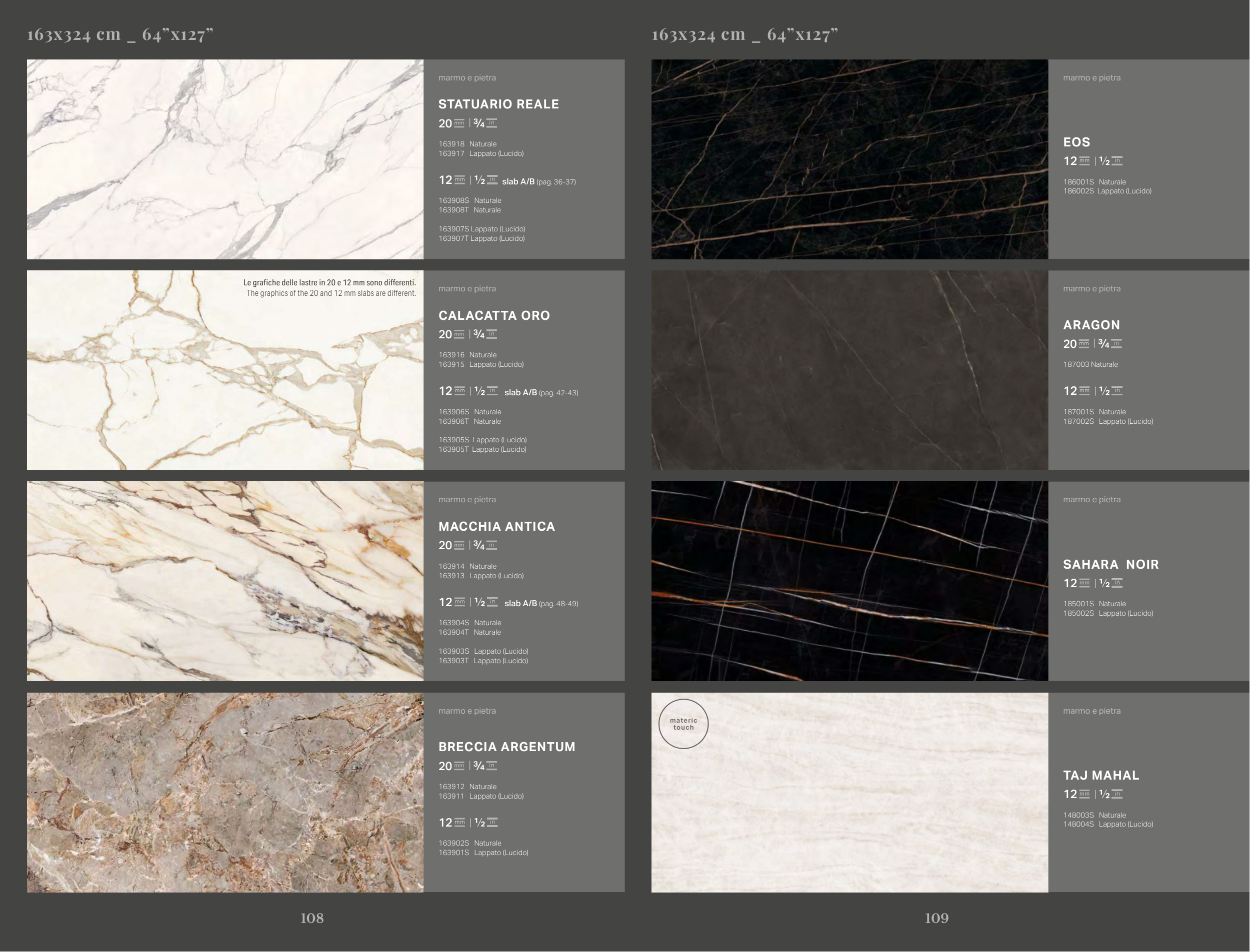The width and height of the screenshot is (1250, 952).
Task: Click the STATUARIO REALE title
Action: [498, 104]
